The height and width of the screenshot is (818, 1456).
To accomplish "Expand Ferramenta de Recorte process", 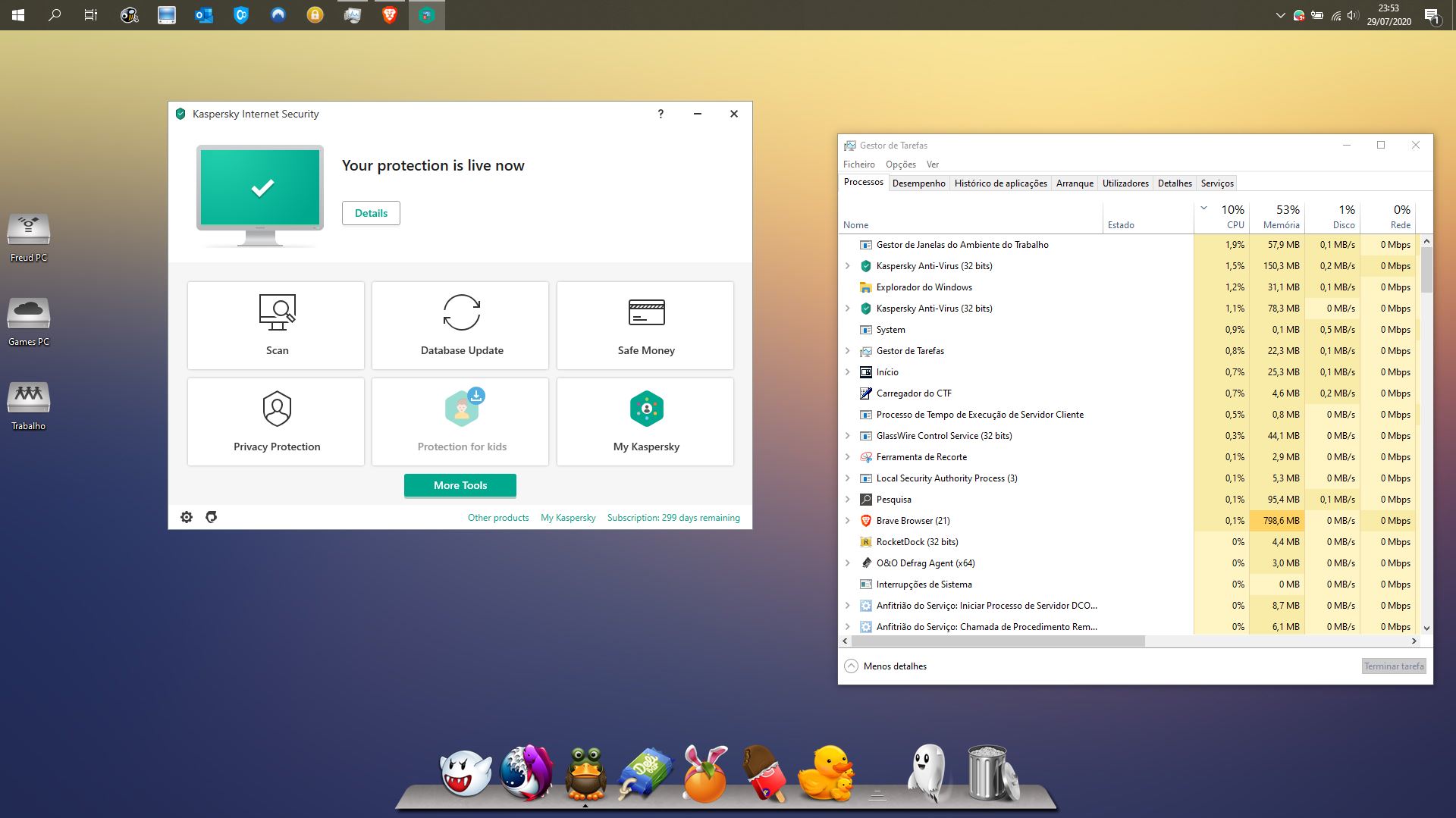I will pyautogui.click(x=848, y=457).
